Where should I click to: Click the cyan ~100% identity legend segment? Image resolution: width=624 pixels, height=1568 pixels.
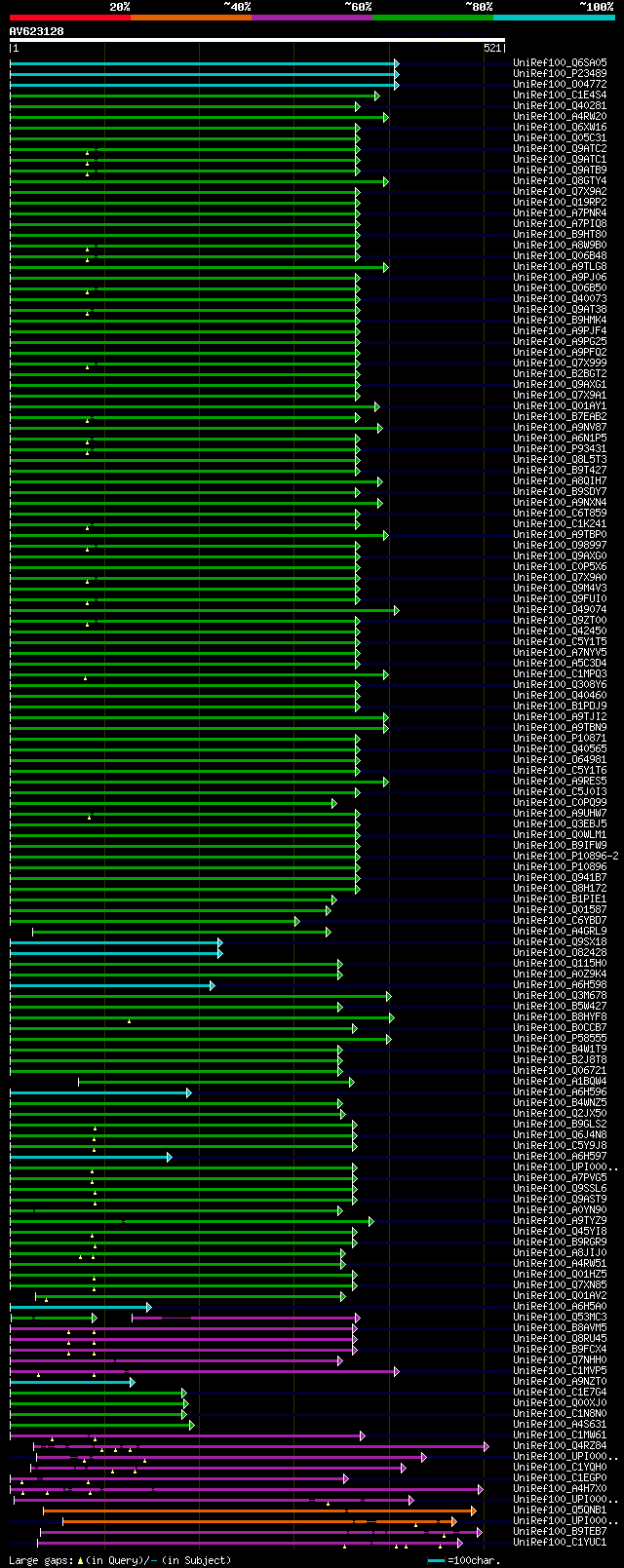coord(554,18)
